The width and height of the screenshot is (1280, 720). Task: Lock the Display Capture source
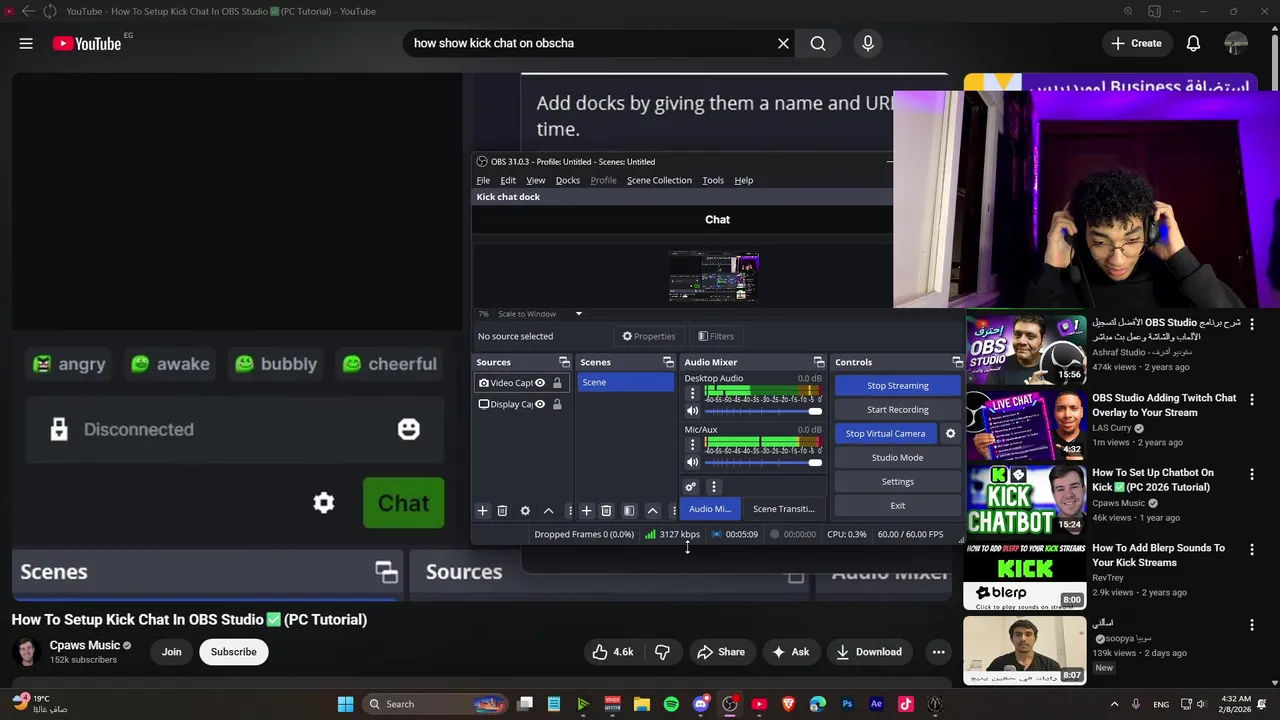557,404
